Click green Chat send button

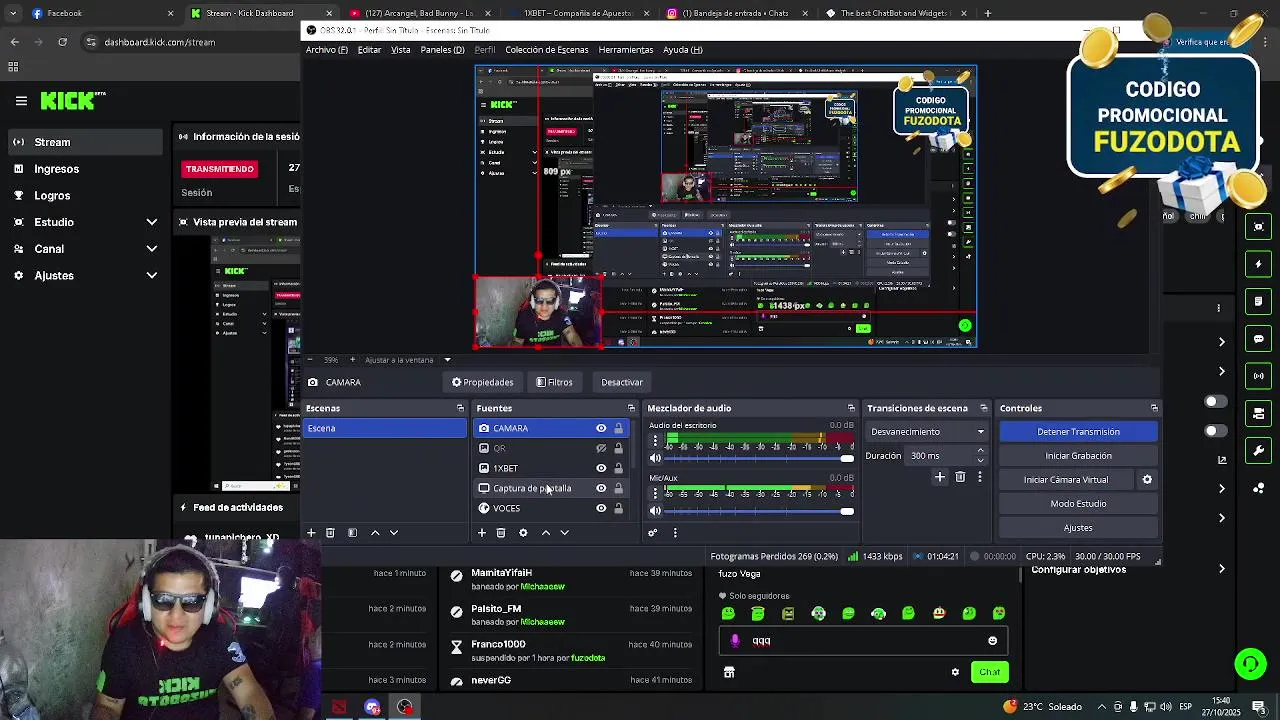989,672
